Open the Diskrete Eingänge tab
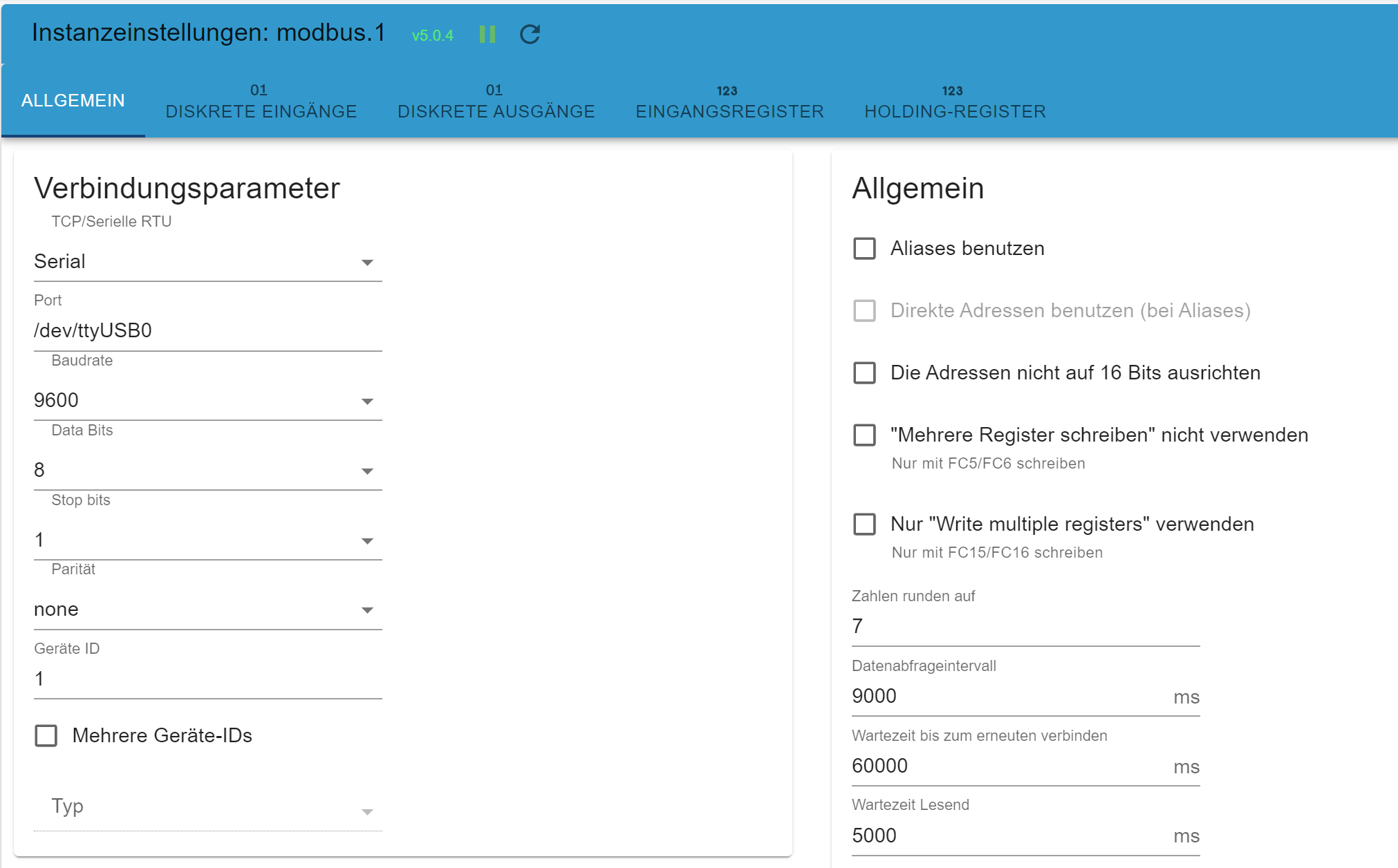This screenshot has height=868, width=1398. [x=261, y=102]
